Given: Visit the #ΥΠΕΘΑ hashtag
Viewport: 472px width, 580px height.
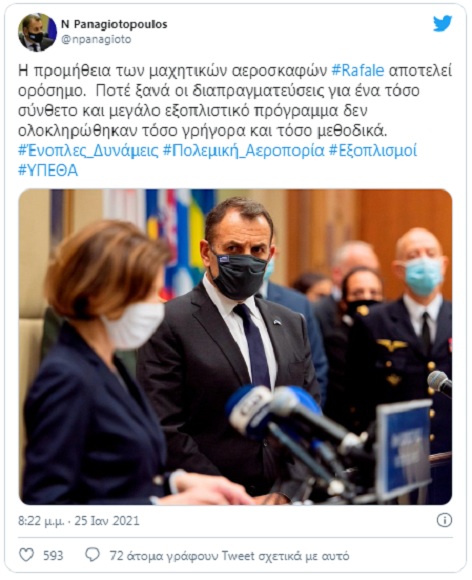Looking at the screenshot, I should point(48,171).
